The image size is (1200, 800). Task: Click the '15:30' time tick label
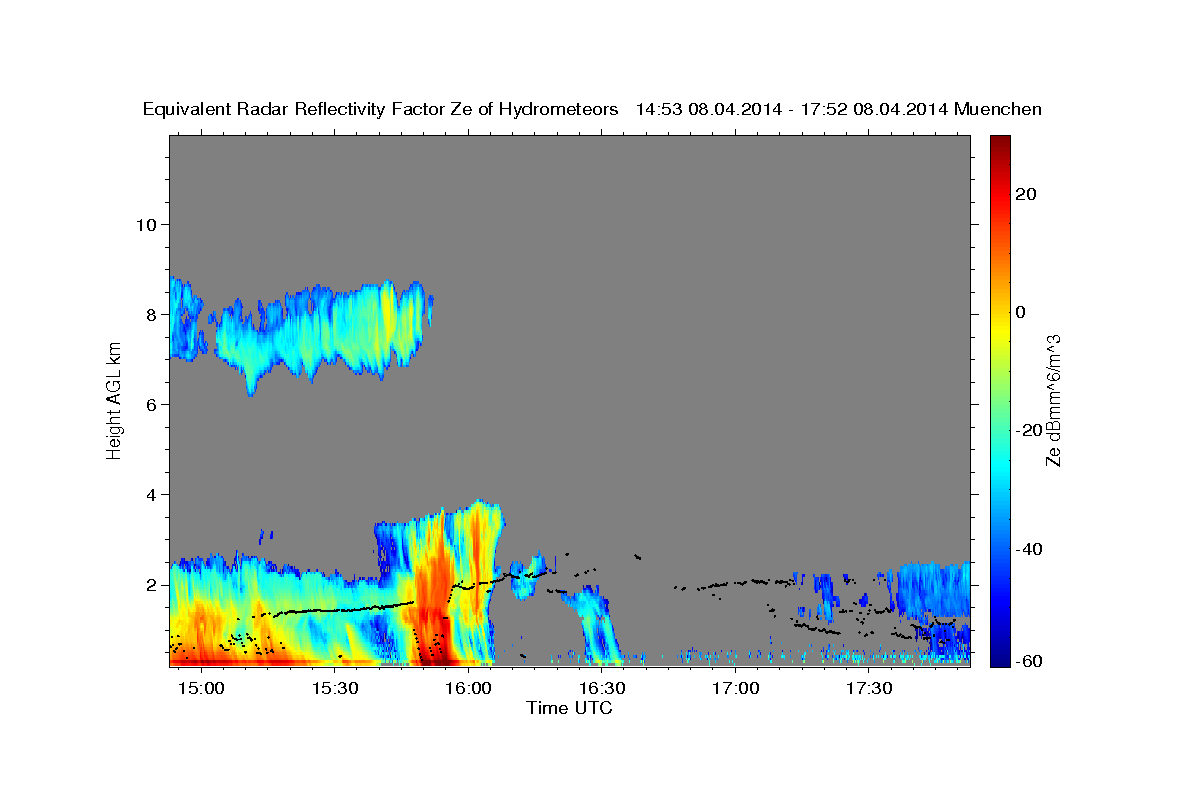[335, 688]
